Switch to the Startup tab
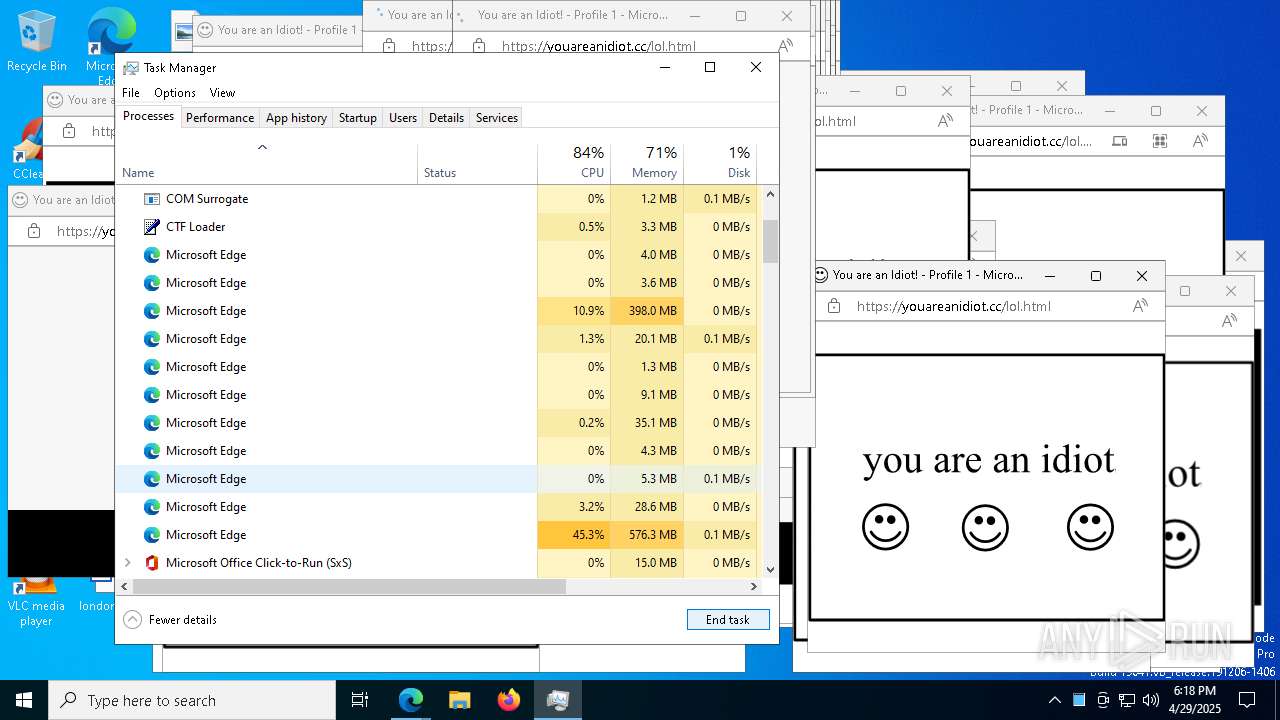 click(357, 117)
